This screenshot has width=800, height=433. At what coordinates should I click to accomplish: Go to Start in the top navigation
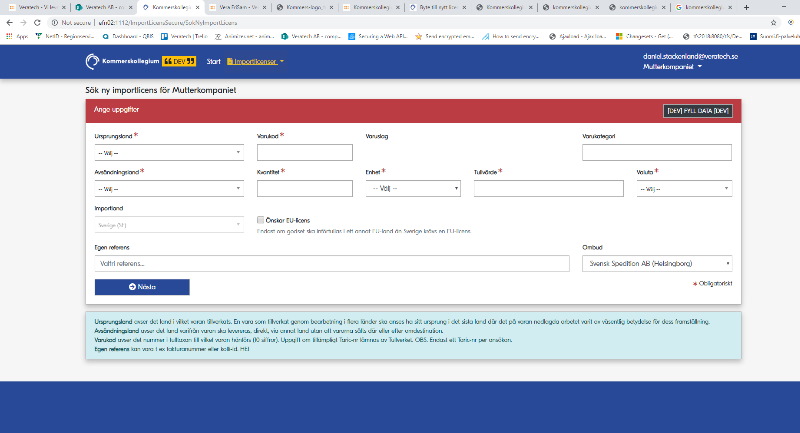pos(213,62)
